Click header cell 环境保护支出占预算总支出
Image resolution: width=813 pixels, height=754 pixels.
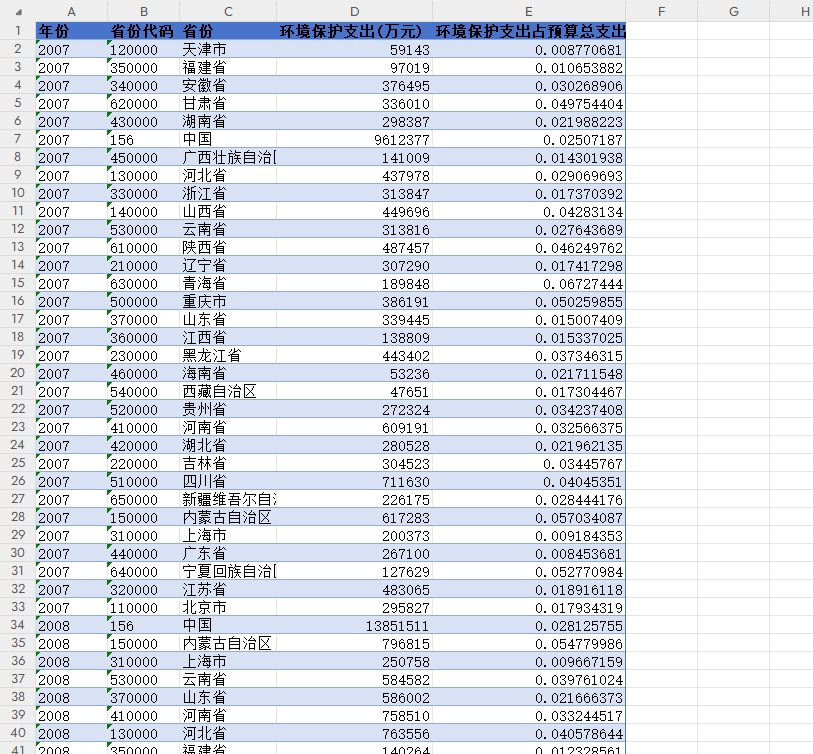(x=529, y=31)
